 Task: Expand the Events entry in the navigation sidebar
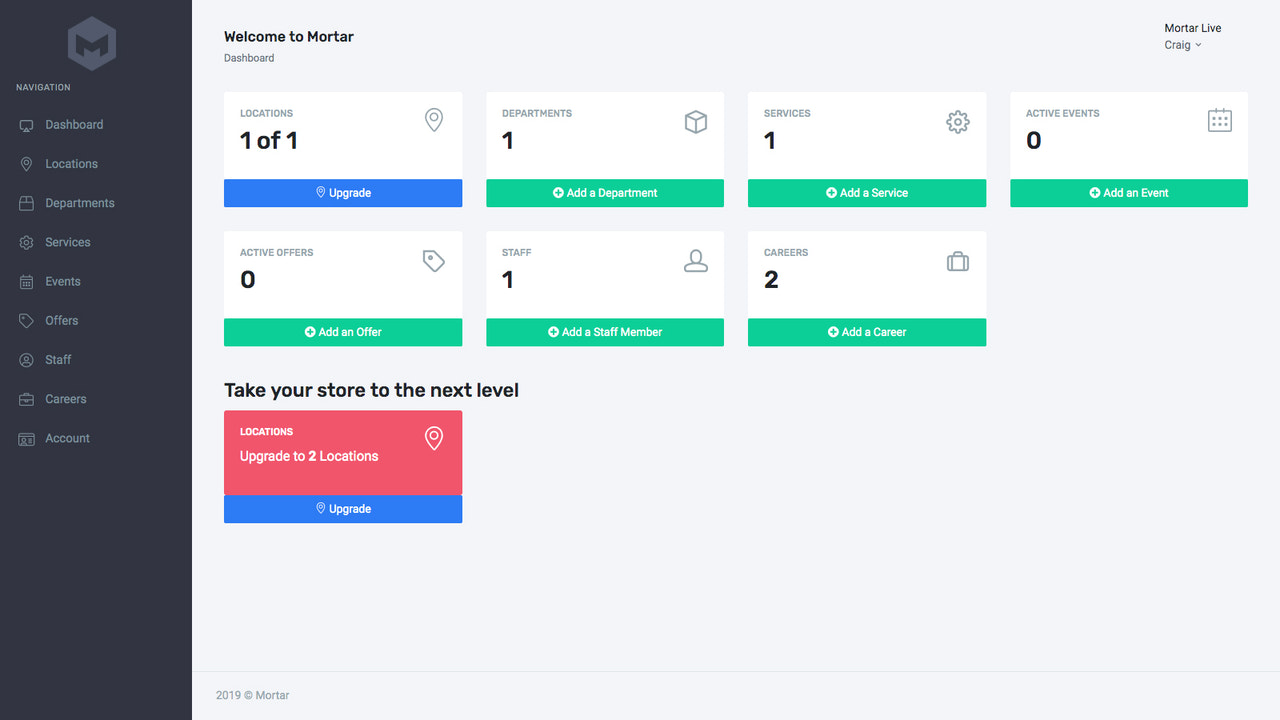point(63,281)
